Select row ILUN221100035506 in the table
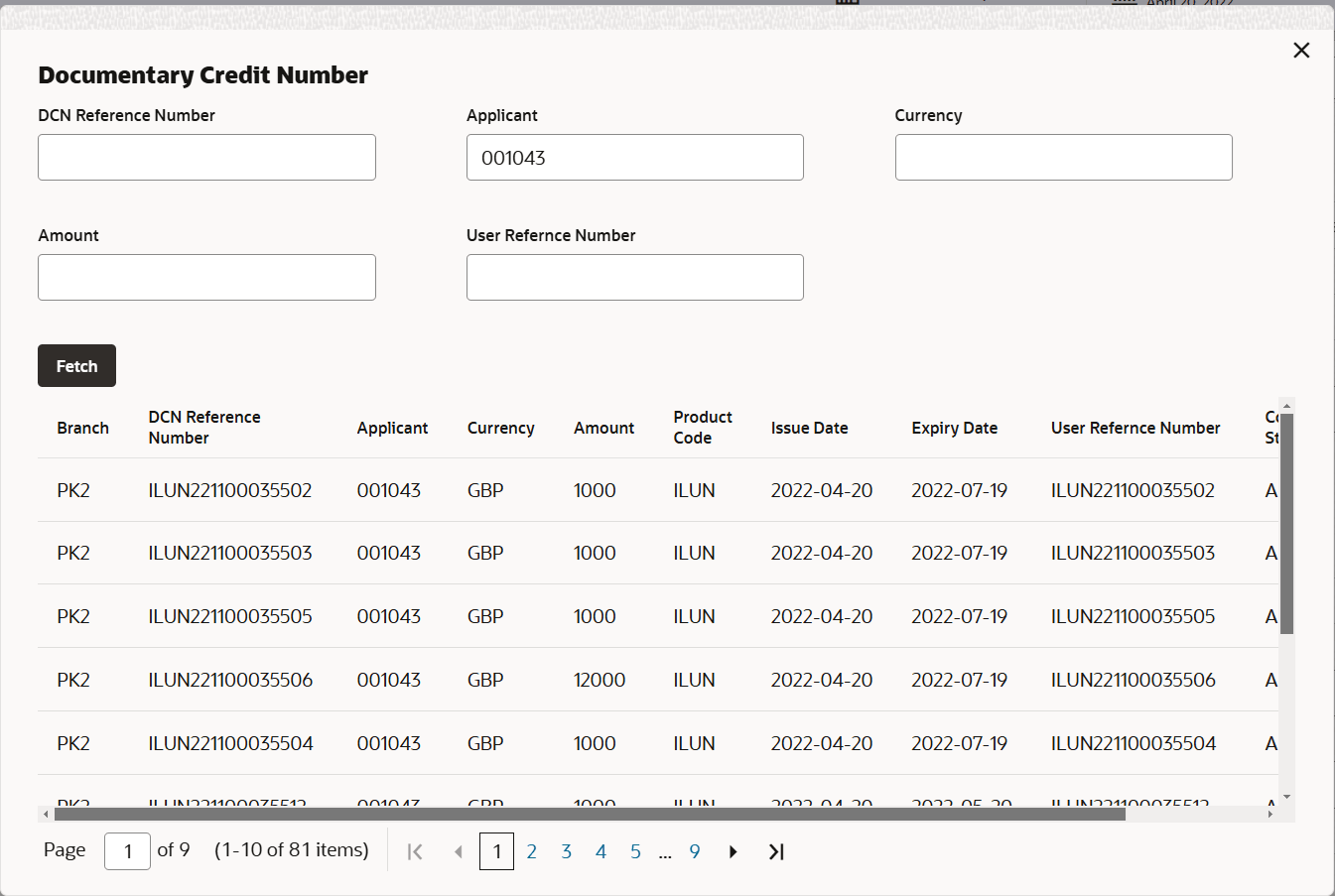This screenshot has width=1335, height=896. (658, 680)
